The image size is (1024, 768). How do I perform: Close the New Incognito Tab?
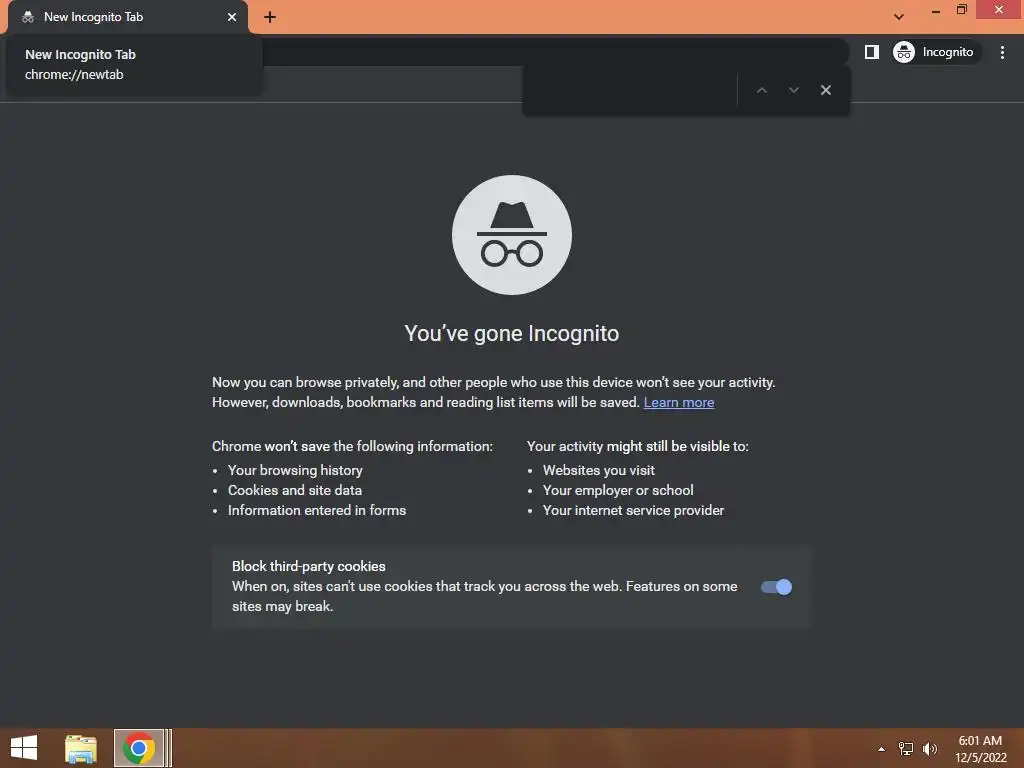(232, 17)
